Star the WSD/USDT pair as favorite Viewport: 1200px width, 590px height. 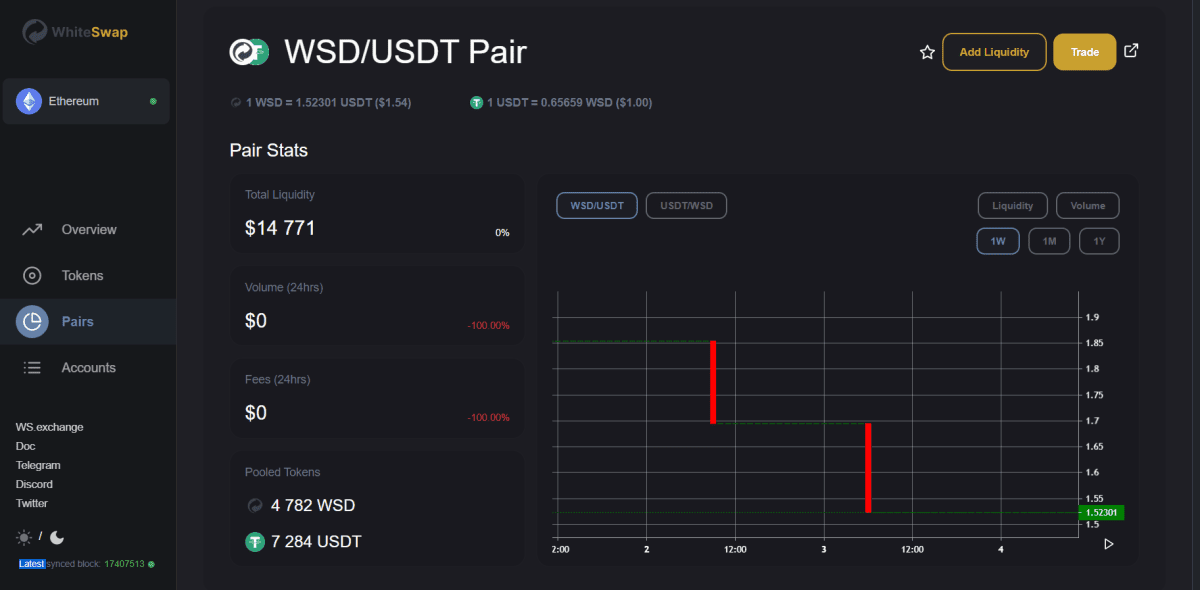927,51
